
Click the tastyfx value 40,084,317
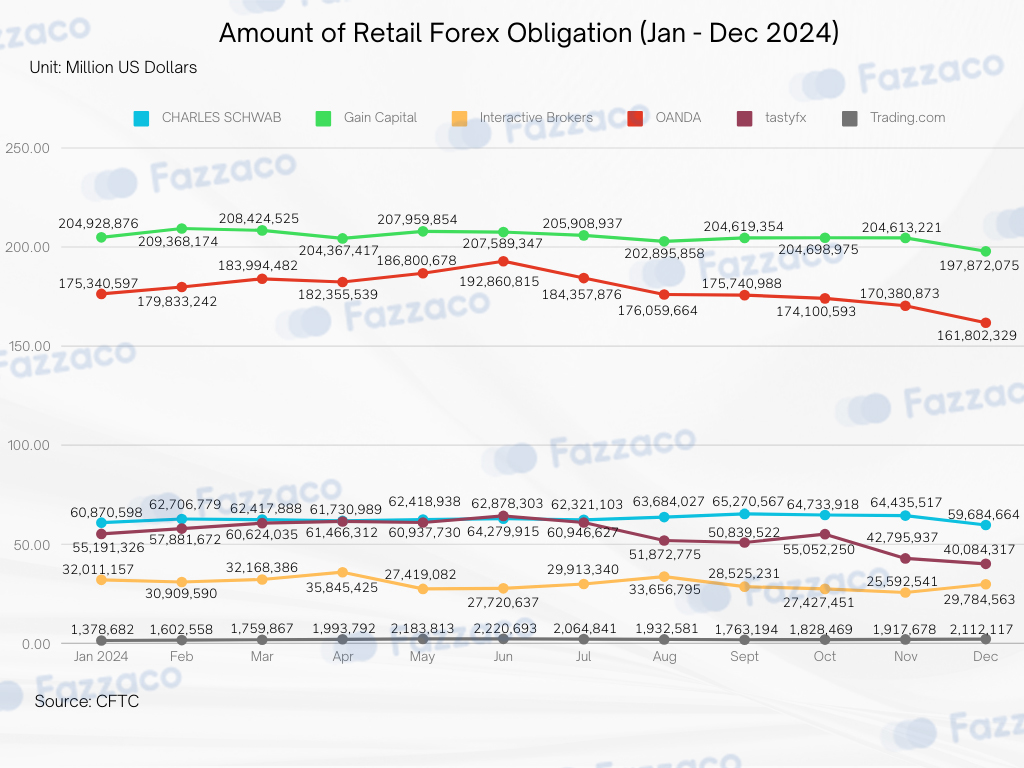pyautogui.click(x=979, y=550)
